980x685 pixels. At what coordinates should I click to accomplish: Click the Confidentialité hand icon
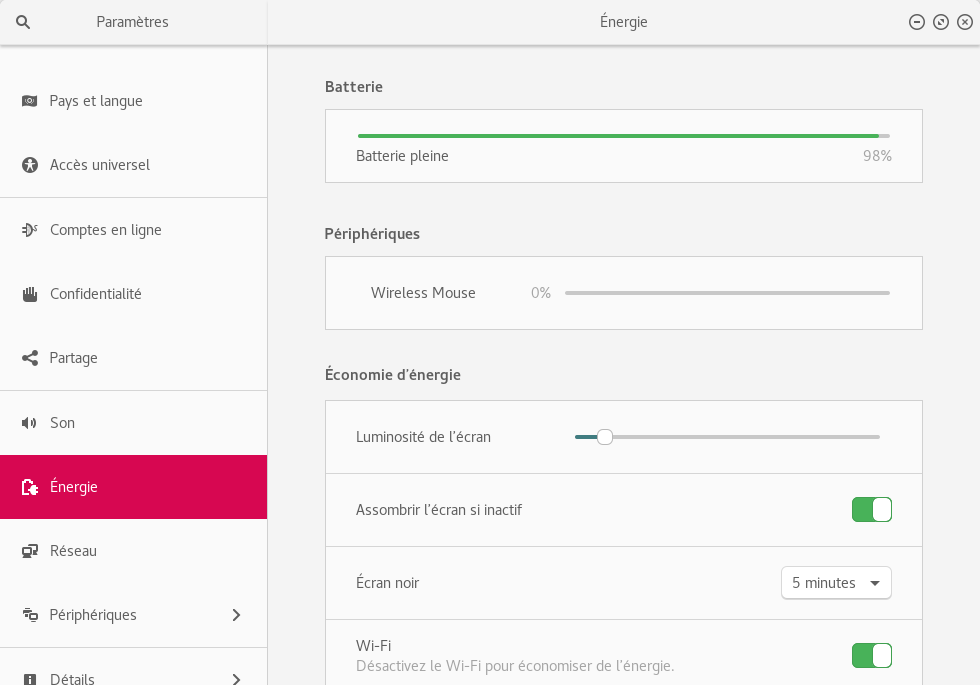[x=30, y=294]
